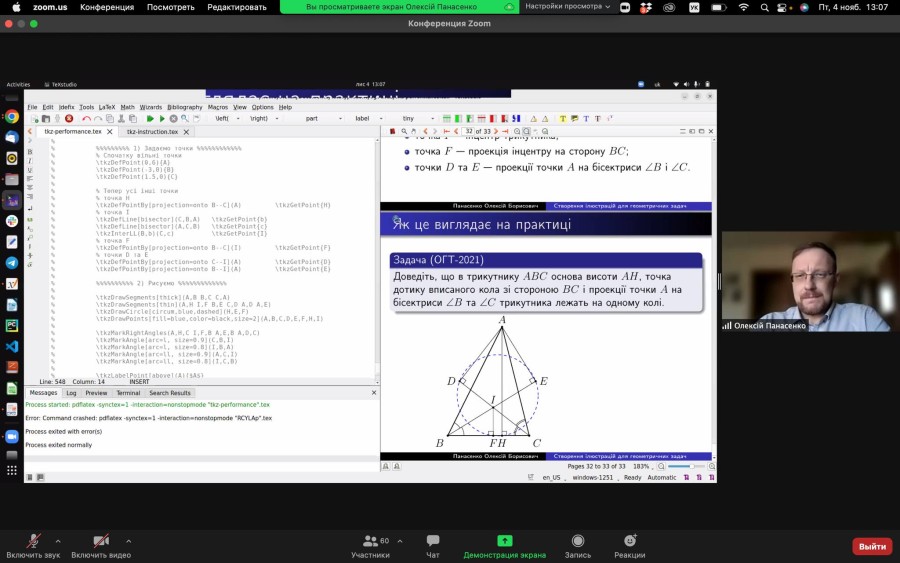Toggle italic icon in editor side toolbar

[x=30, y=161]
